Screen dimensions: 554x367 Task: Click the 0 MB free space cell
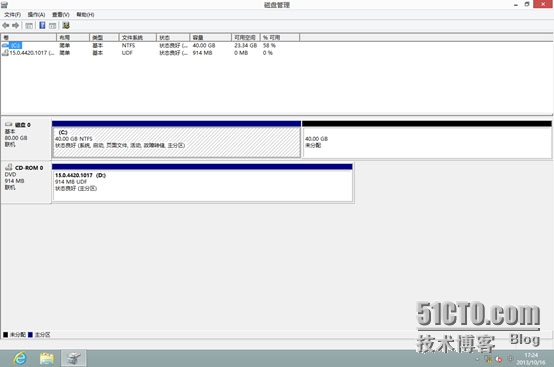click(241, 53)
